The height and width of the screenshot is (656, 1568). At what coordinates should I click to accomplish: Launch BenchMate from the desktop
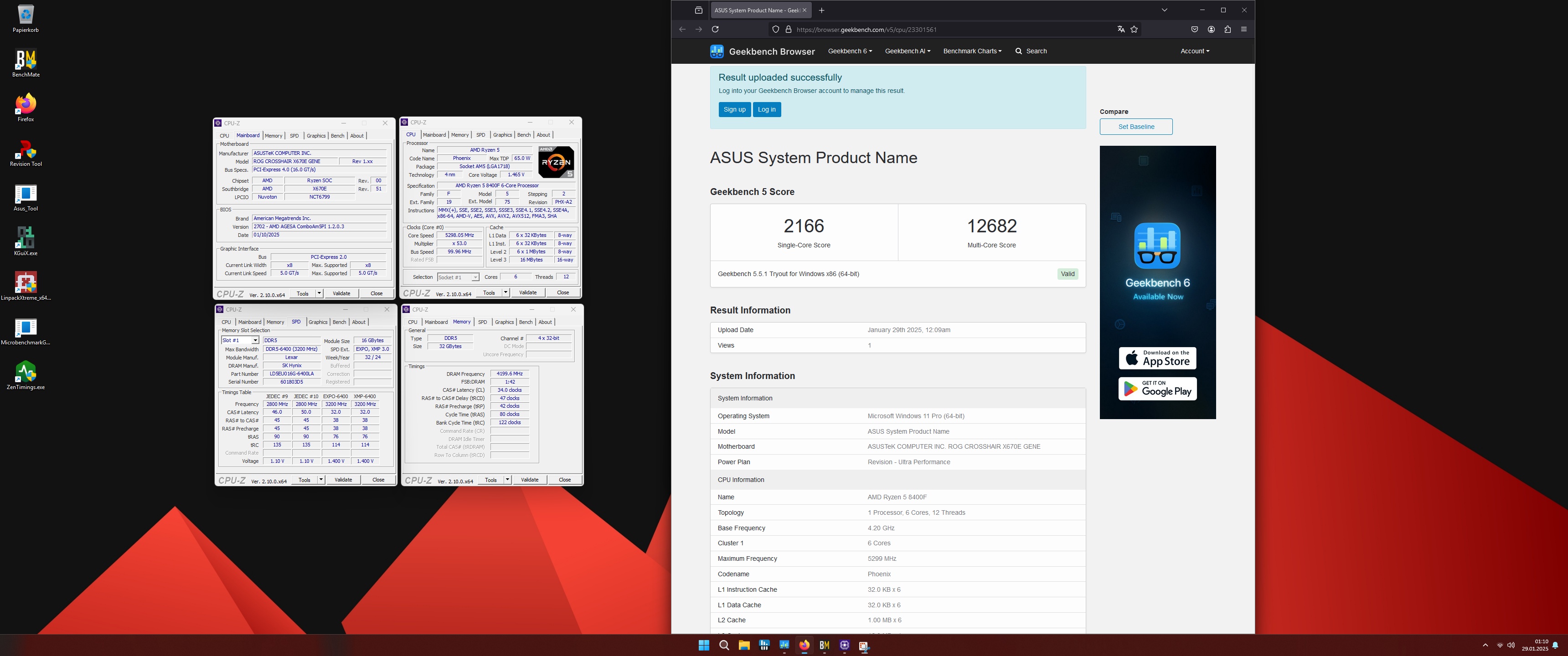tap(26, 63)
